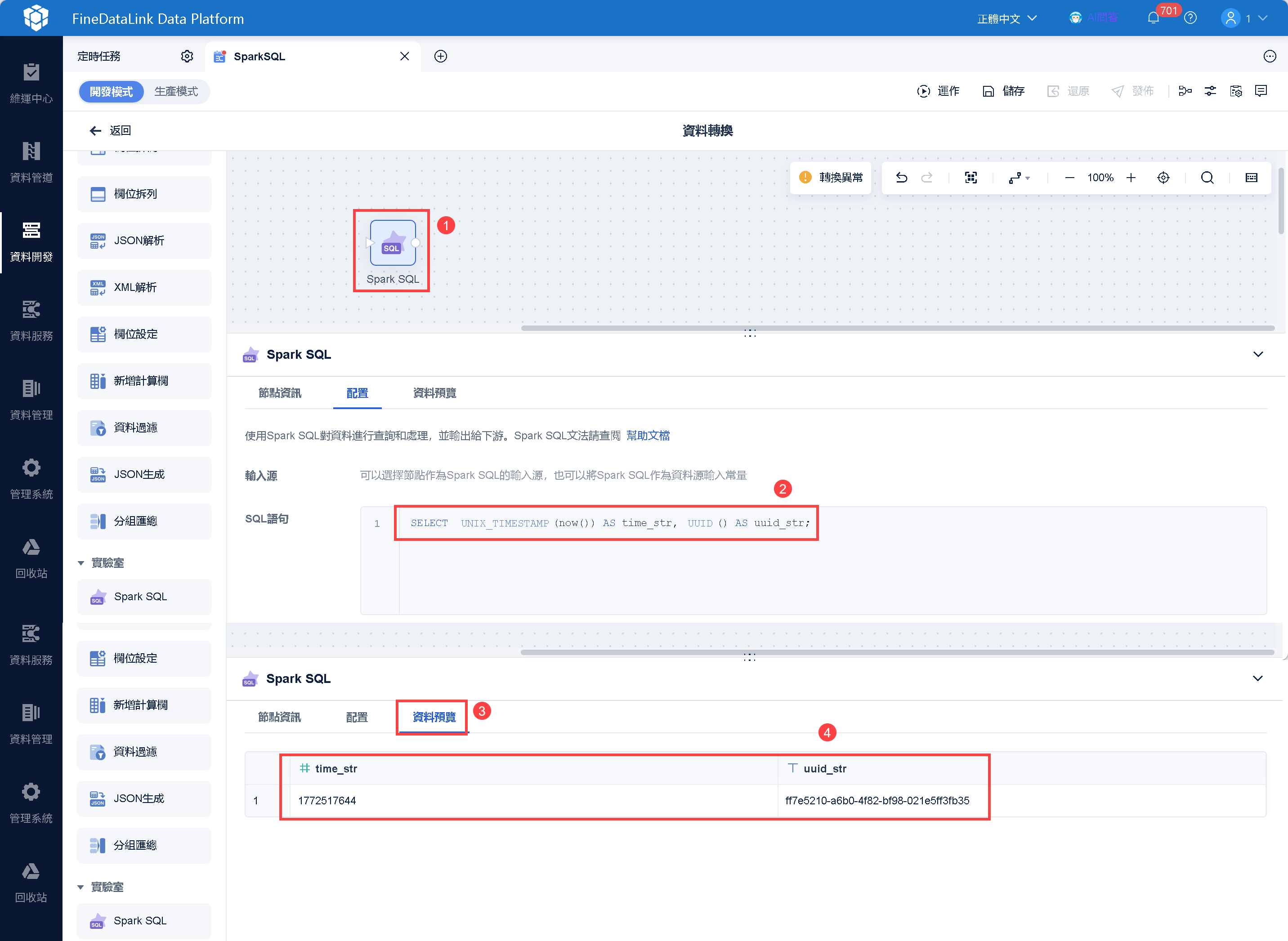Screen dimensions: 1288x941
Task: Click the 運作 run button
Action: click(938, 91)
